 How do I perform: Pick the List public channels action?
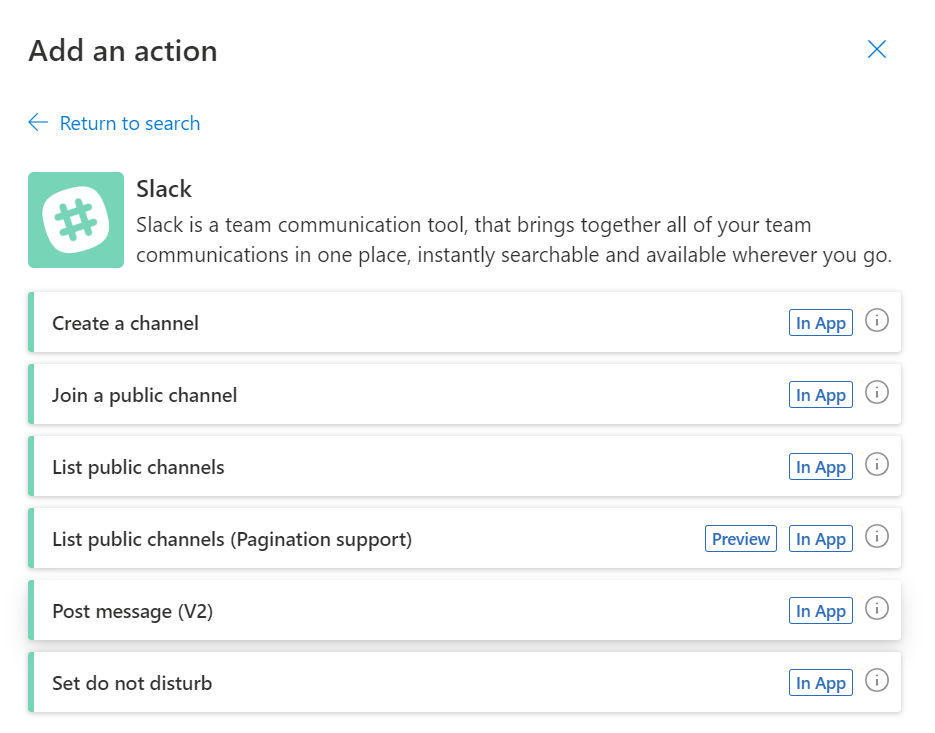coord(465,466)
